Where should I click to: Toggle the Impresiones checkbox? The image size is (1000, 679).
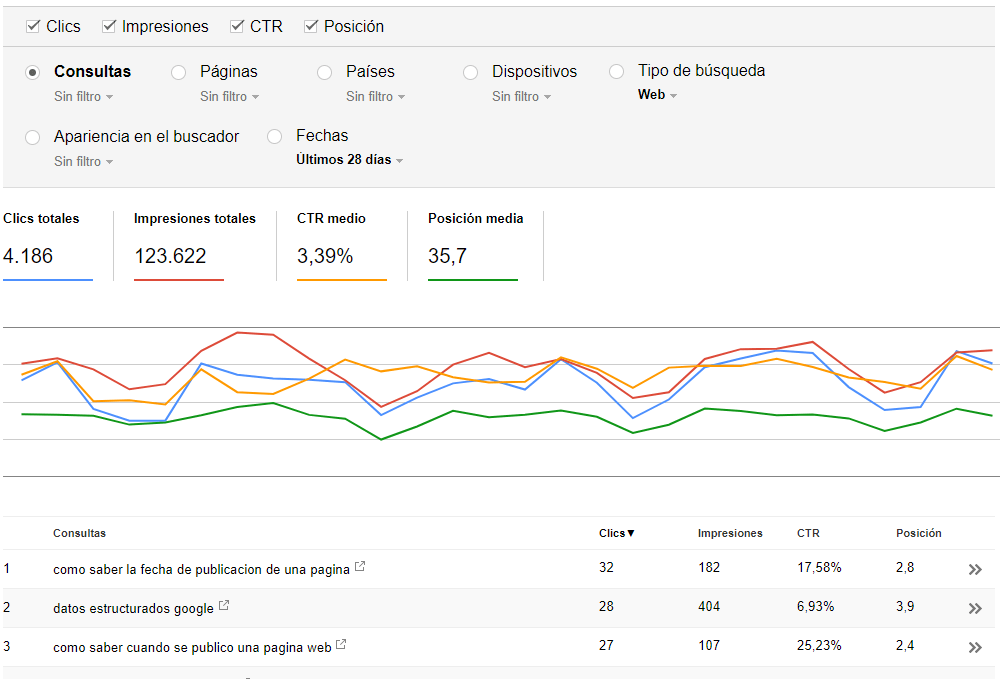109,26
